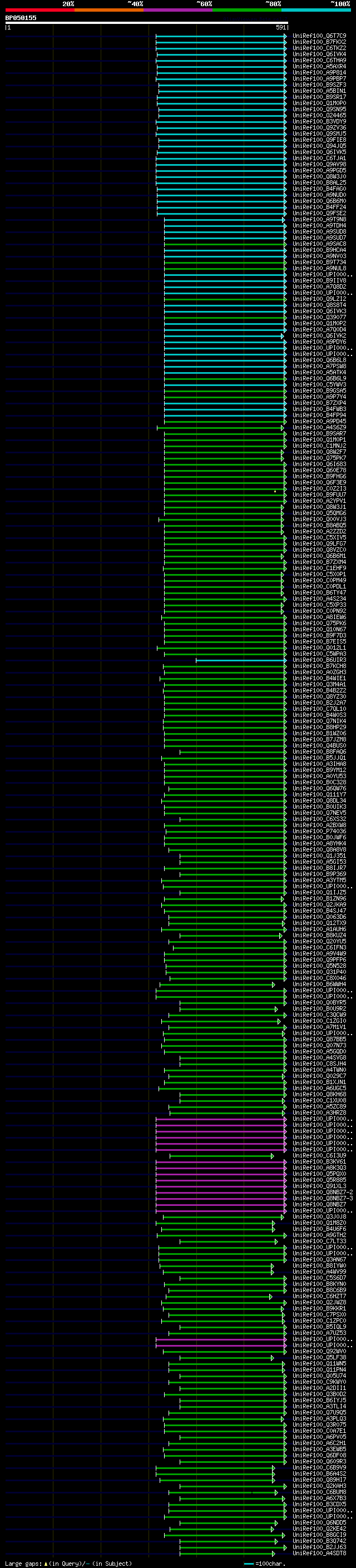Select the UniRef100_P74036 label
Screen dimensions: 356x1568
pyautogui.click(x=319, y=832)
